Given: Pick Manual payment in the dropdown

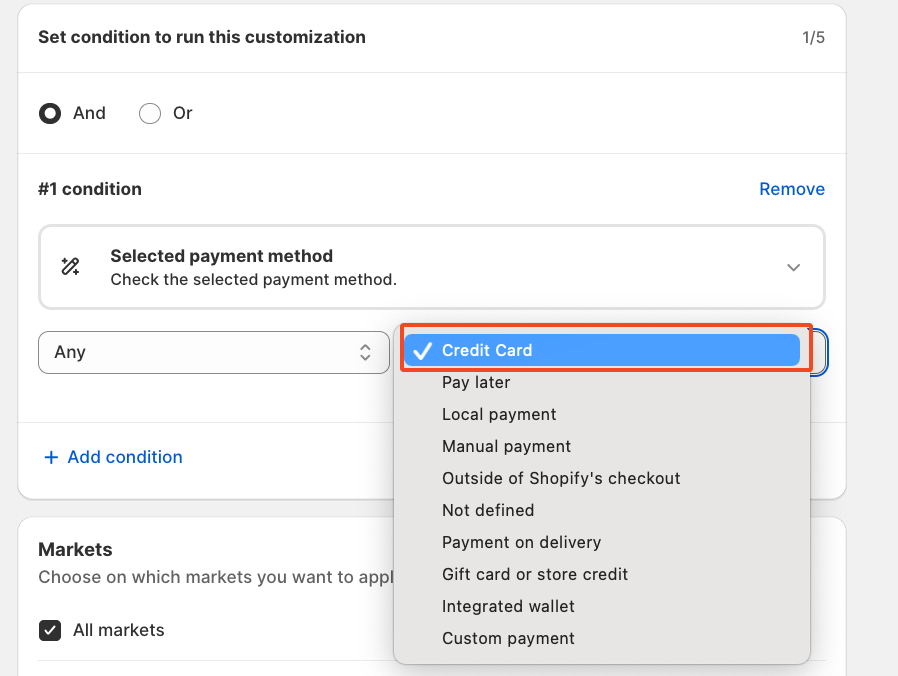Looking at the screenshot, I should (x=506, y=447).
